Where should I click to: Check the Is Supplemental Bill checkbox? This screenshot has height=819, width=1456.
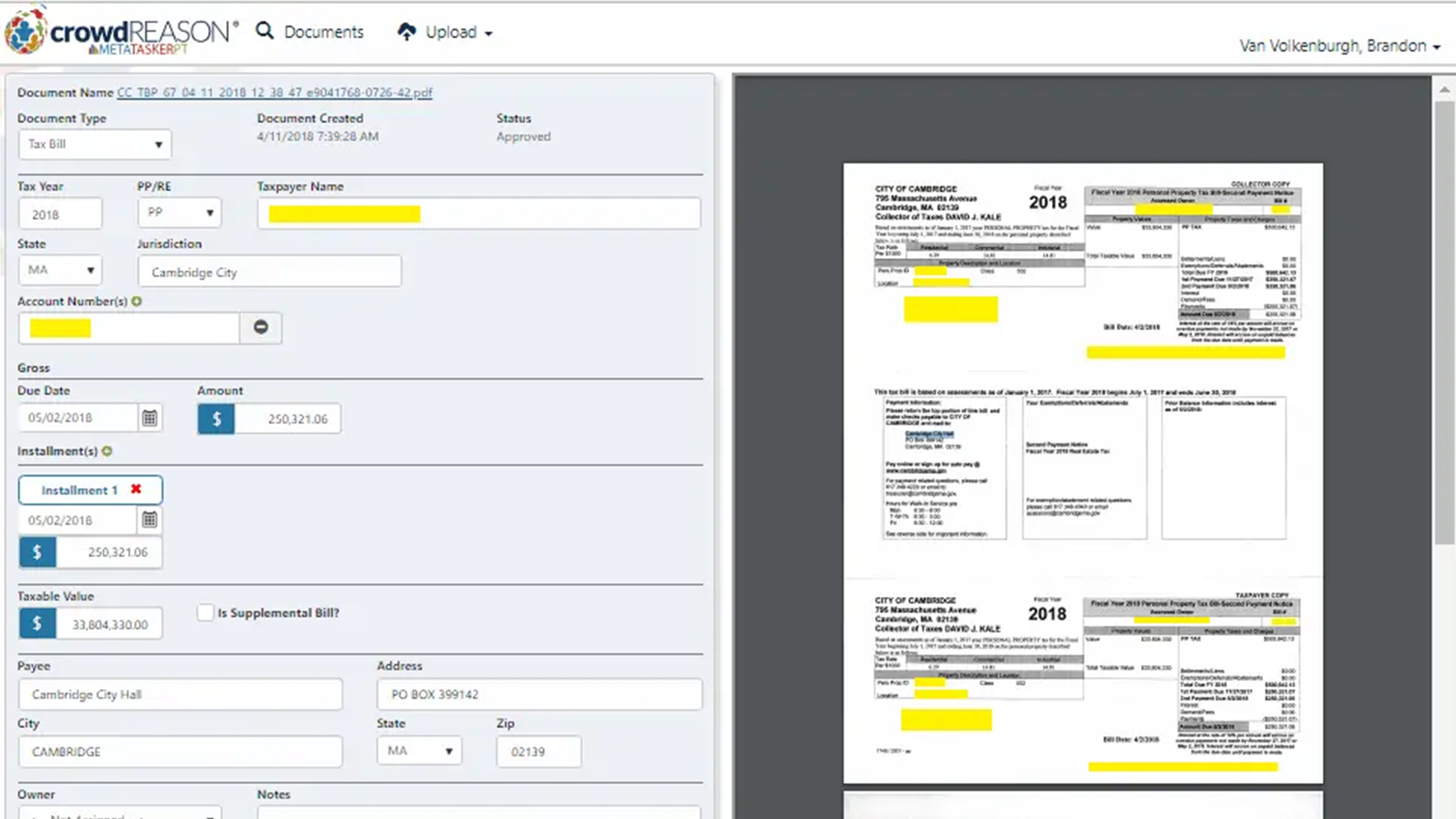tap(205, 612)
